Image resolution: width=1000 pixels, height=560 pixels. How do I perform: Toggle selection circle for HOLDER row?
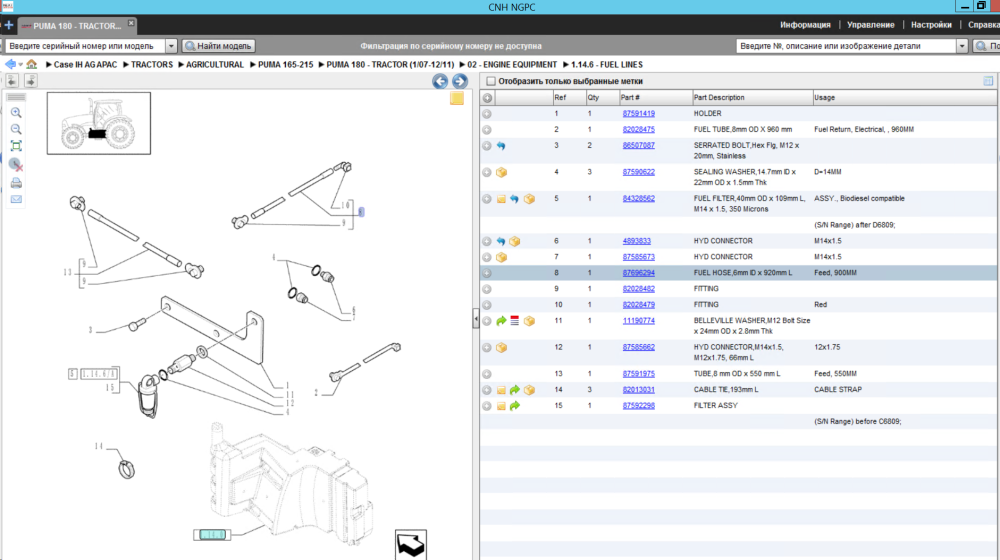point(487,114)
